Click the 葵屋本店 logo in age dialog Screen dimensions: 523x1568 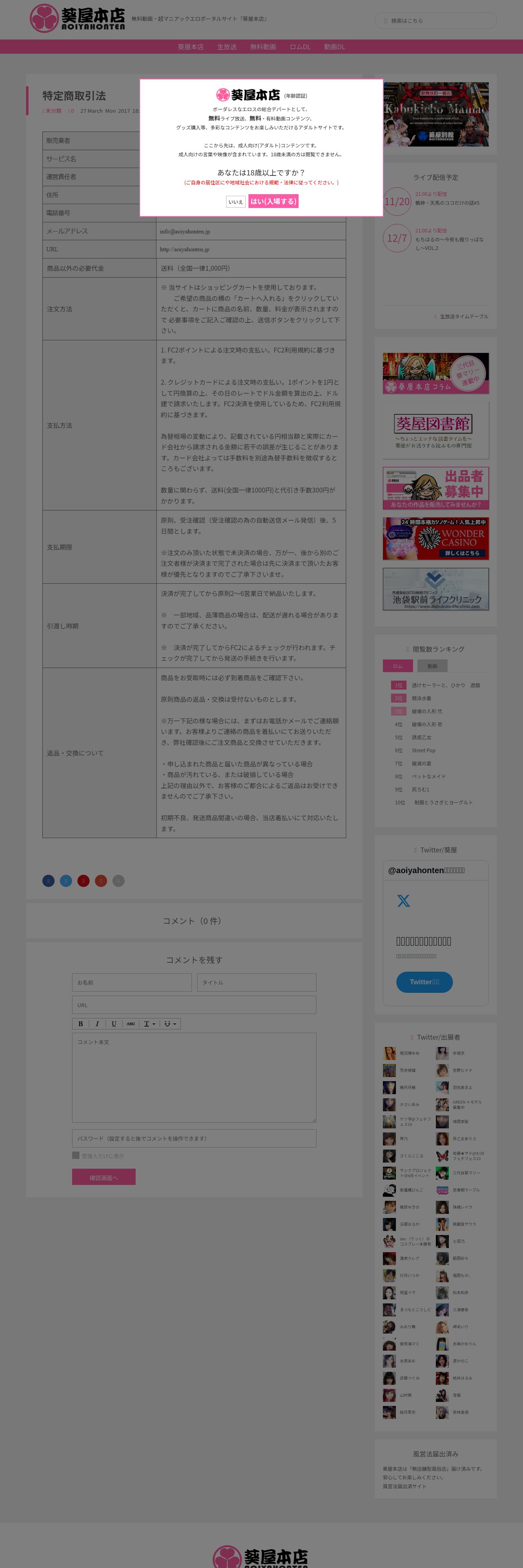(248, 95)
